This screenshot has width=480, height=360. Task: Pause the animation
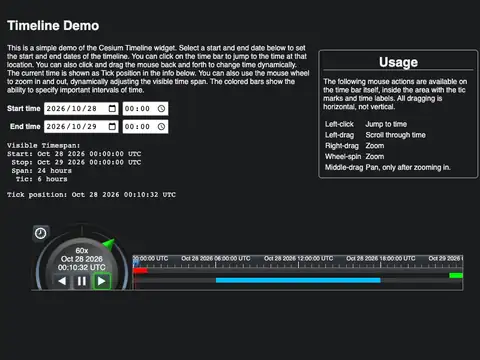(x=82, y=281)
